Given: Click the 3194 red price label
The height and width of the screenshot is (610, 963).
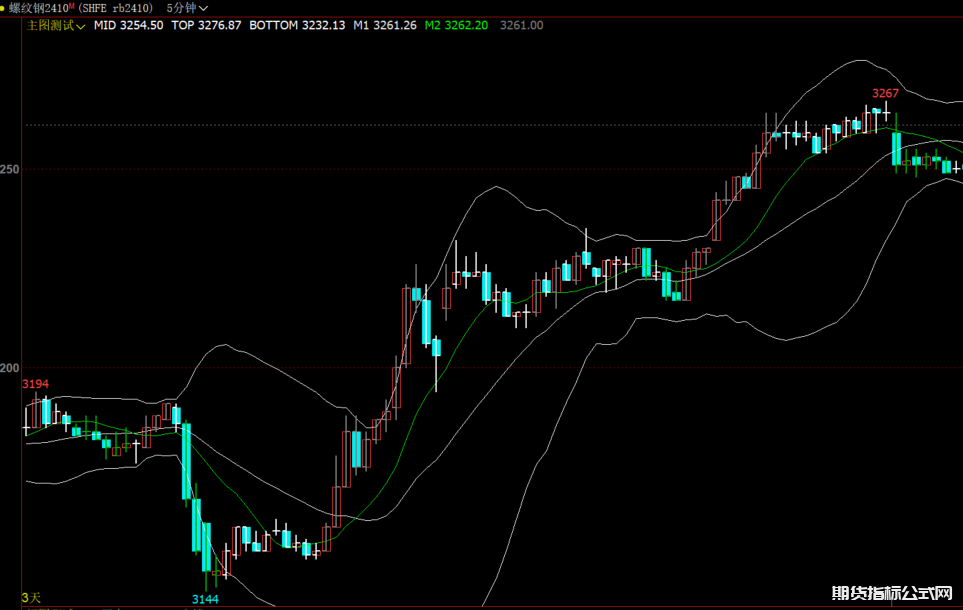Looking at the screenshot, I should (x=36, y=384).
